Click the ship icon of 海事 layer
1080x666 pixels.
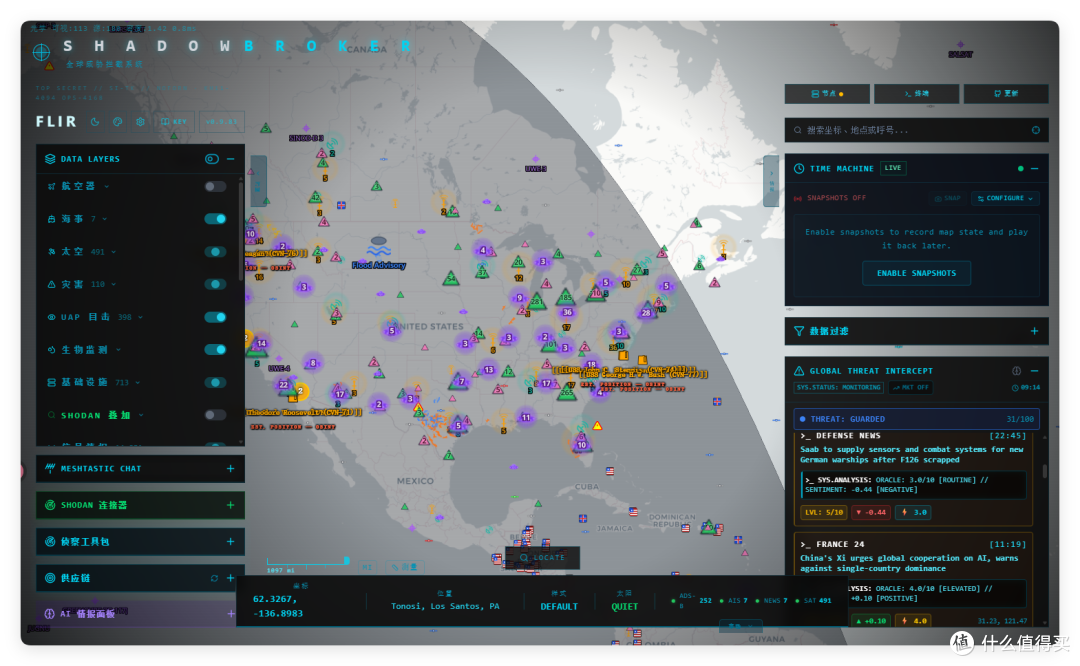pos(52,219)
